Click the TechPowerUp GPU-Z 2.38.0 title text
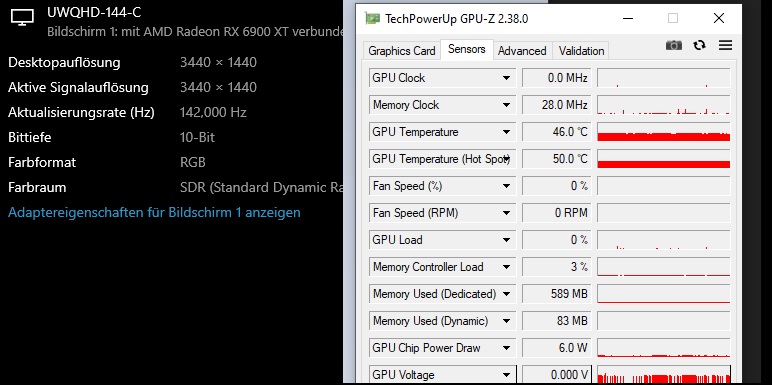The width and height of the screenshot is (772, 385). 456,19
